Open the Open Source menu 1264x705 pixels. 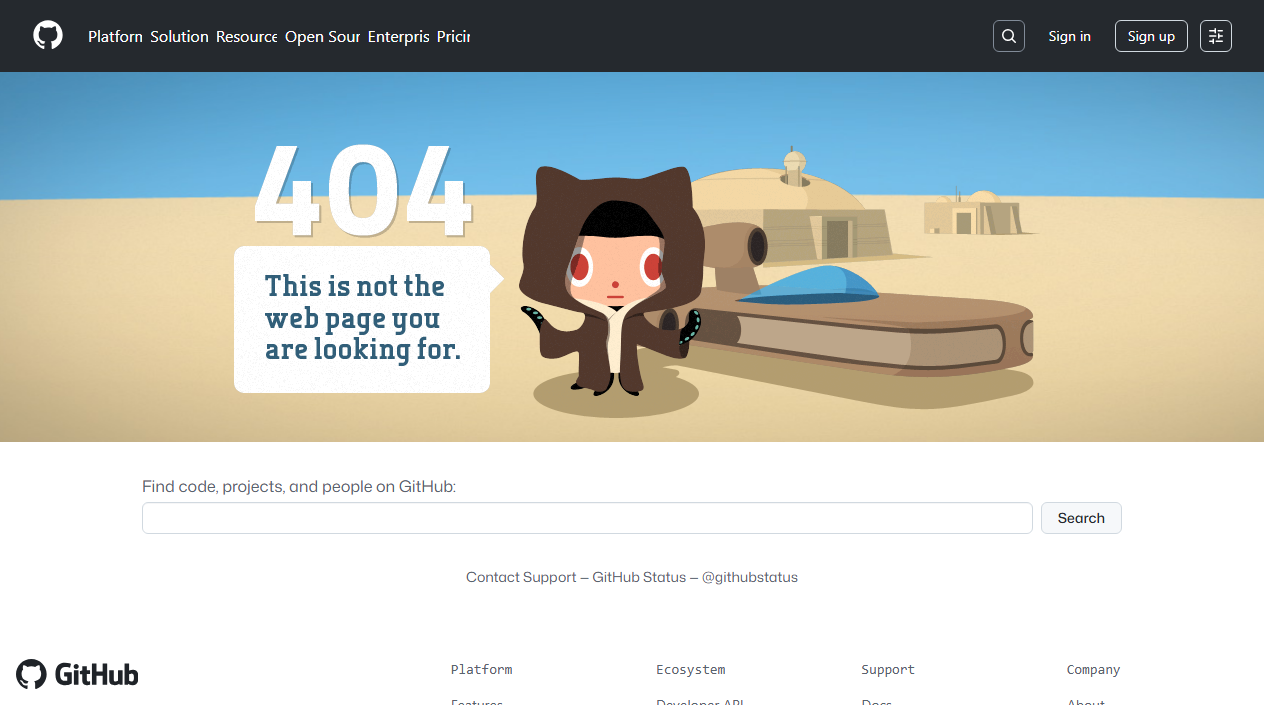click(323, 36)
